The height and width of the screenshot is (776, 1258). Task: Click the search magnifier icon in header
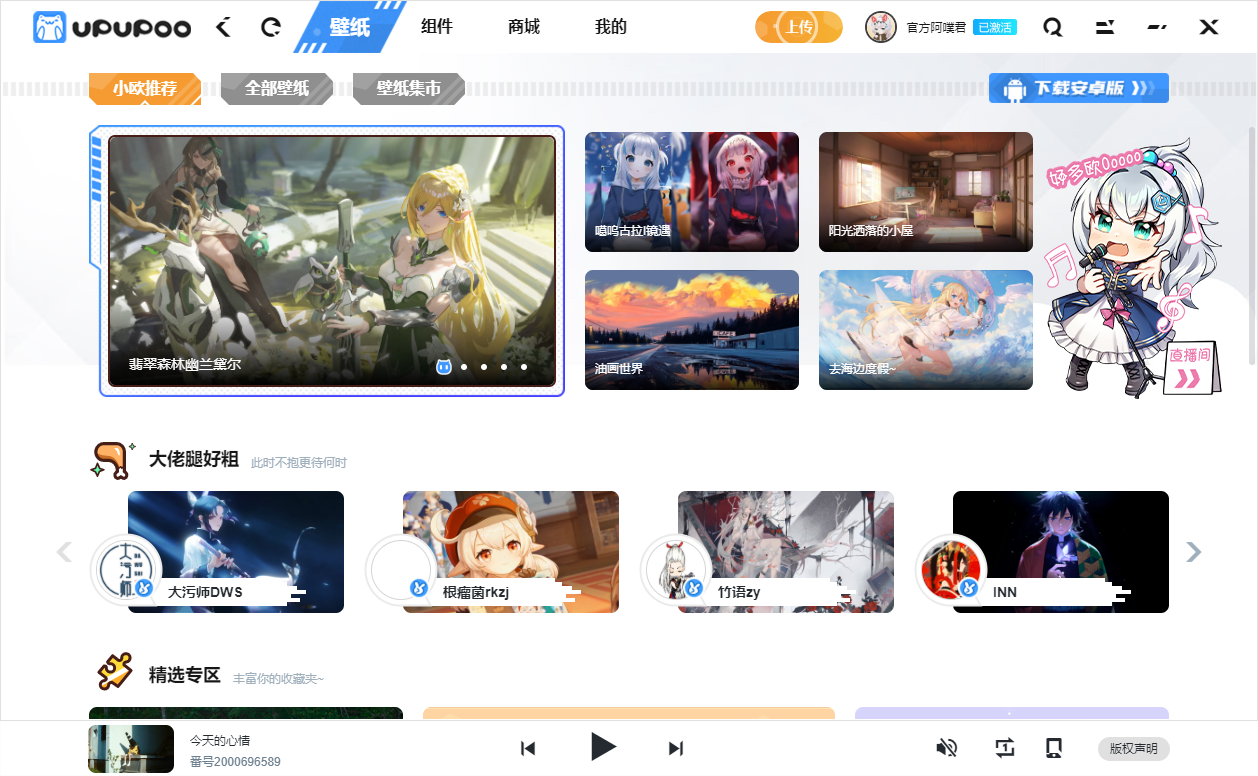click(1052, 27)
